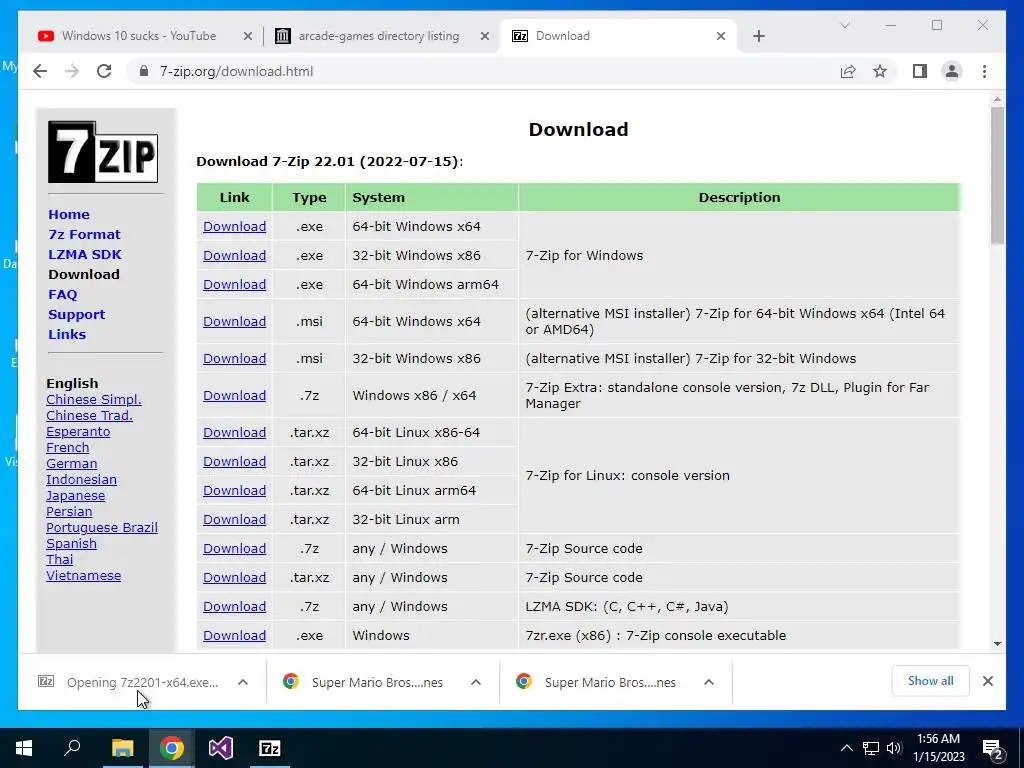The image size is (1024, 768).
Task: Open the notification center icon
Action: [x=993, y=750]
